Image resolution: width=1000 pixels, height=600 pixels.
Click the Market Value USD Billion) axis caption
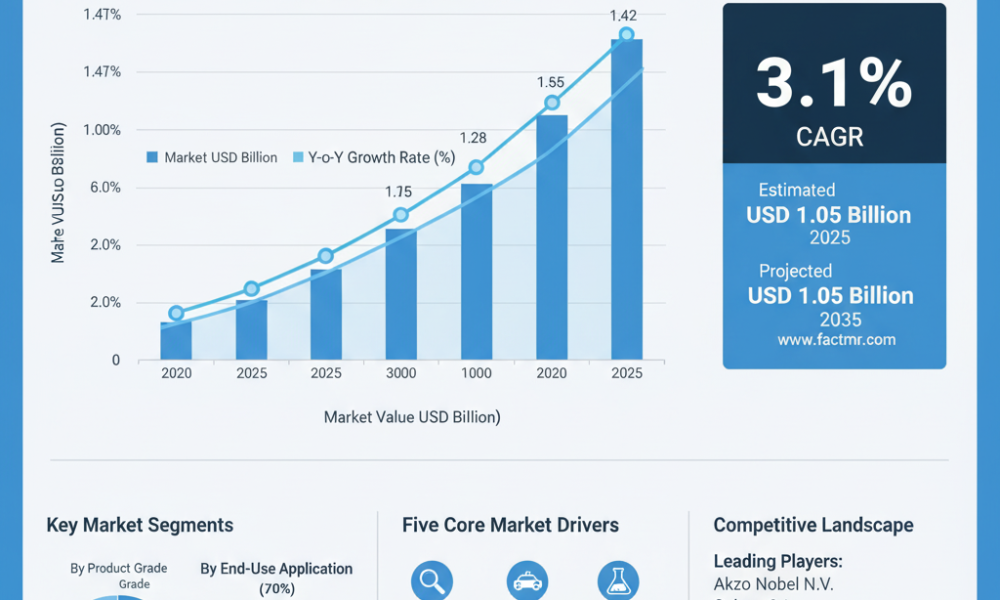click(412, 417)
